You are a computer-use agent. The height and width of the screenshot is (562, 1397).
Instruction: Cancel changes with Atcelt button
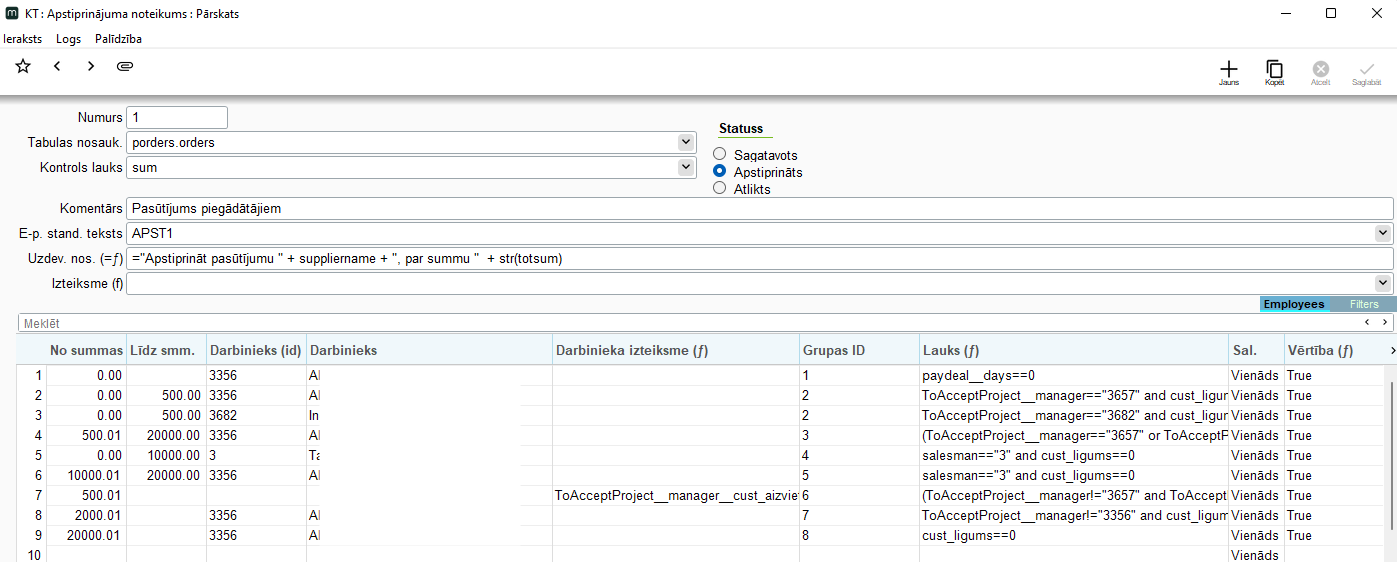coord(1321,72)
